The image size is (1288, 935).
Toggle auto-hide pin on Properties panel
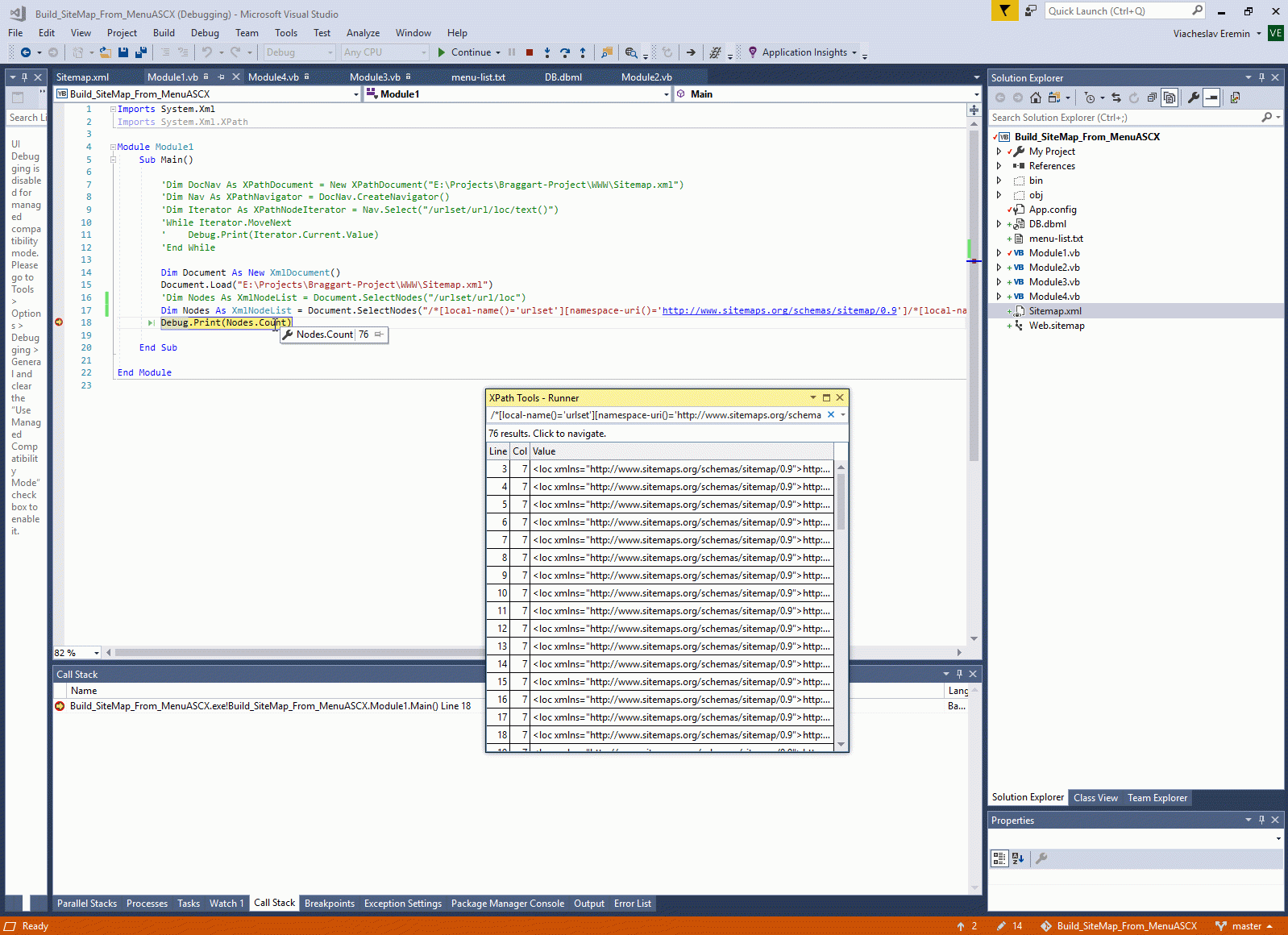coord(1261,820)
